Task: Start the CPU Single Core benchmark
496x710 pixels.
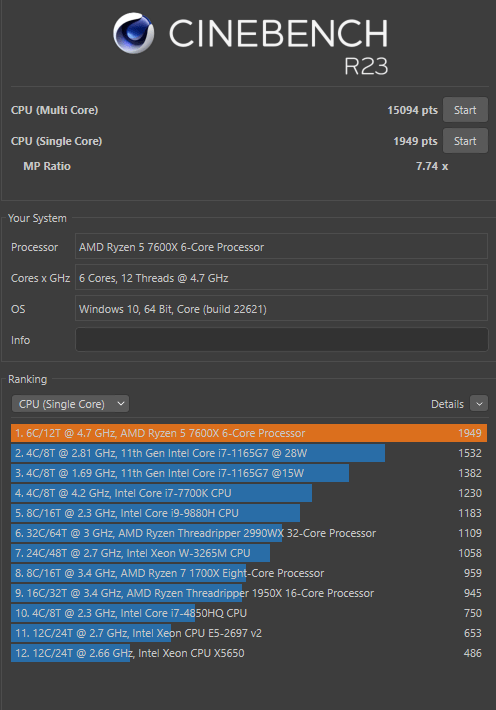Action: click(465, 141)
